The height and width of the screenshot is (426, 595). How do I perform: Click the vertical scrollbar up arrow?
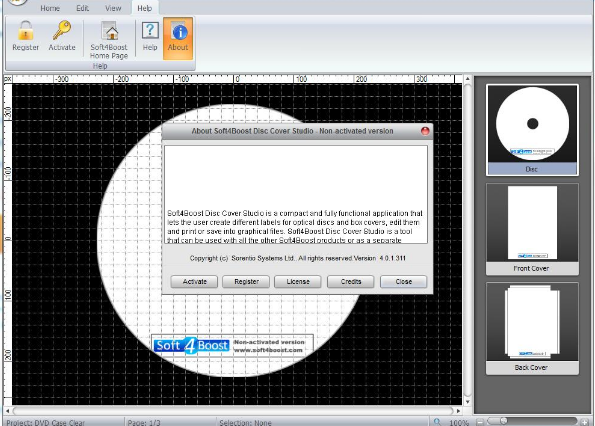(468, 79)
